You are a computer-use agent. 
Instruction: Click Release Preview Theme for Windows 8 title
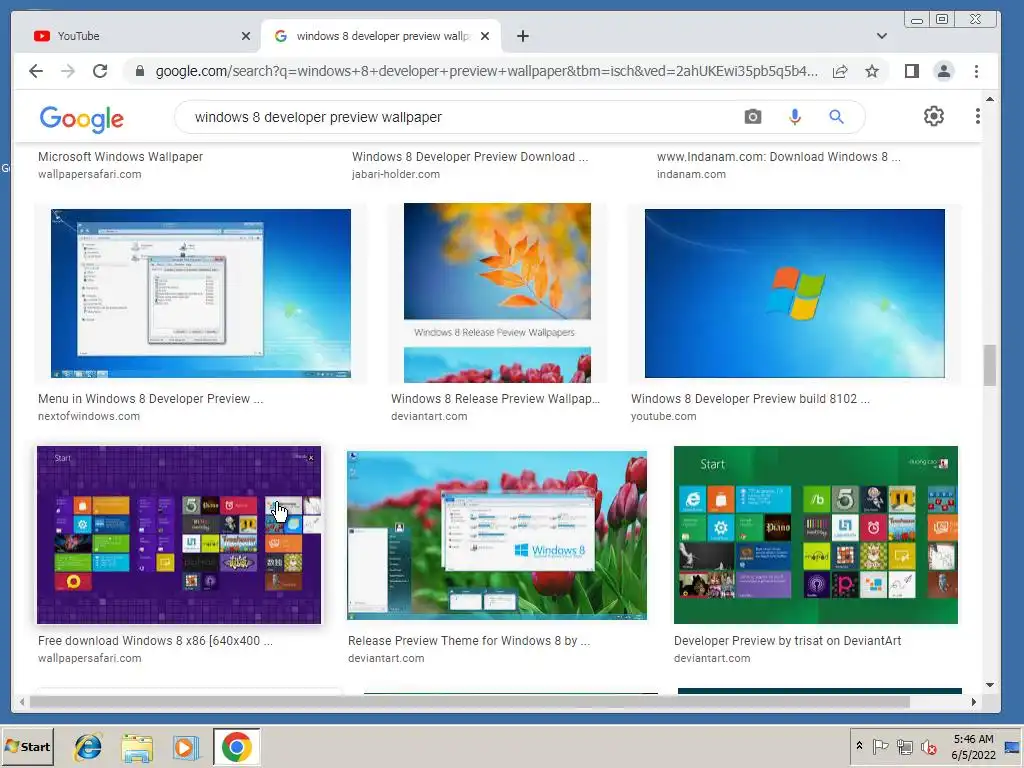[x=469, y=641]
